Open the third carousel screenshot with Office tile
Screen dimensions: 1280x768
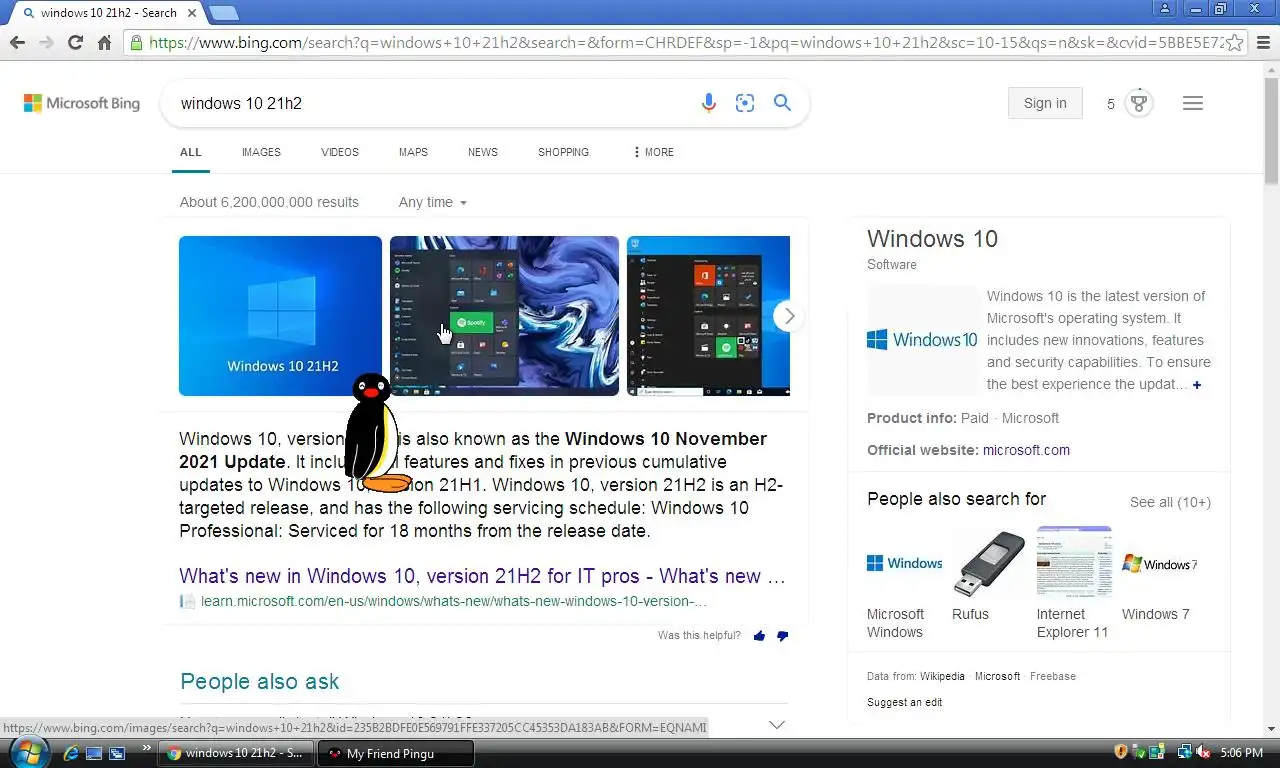(708, 316)
